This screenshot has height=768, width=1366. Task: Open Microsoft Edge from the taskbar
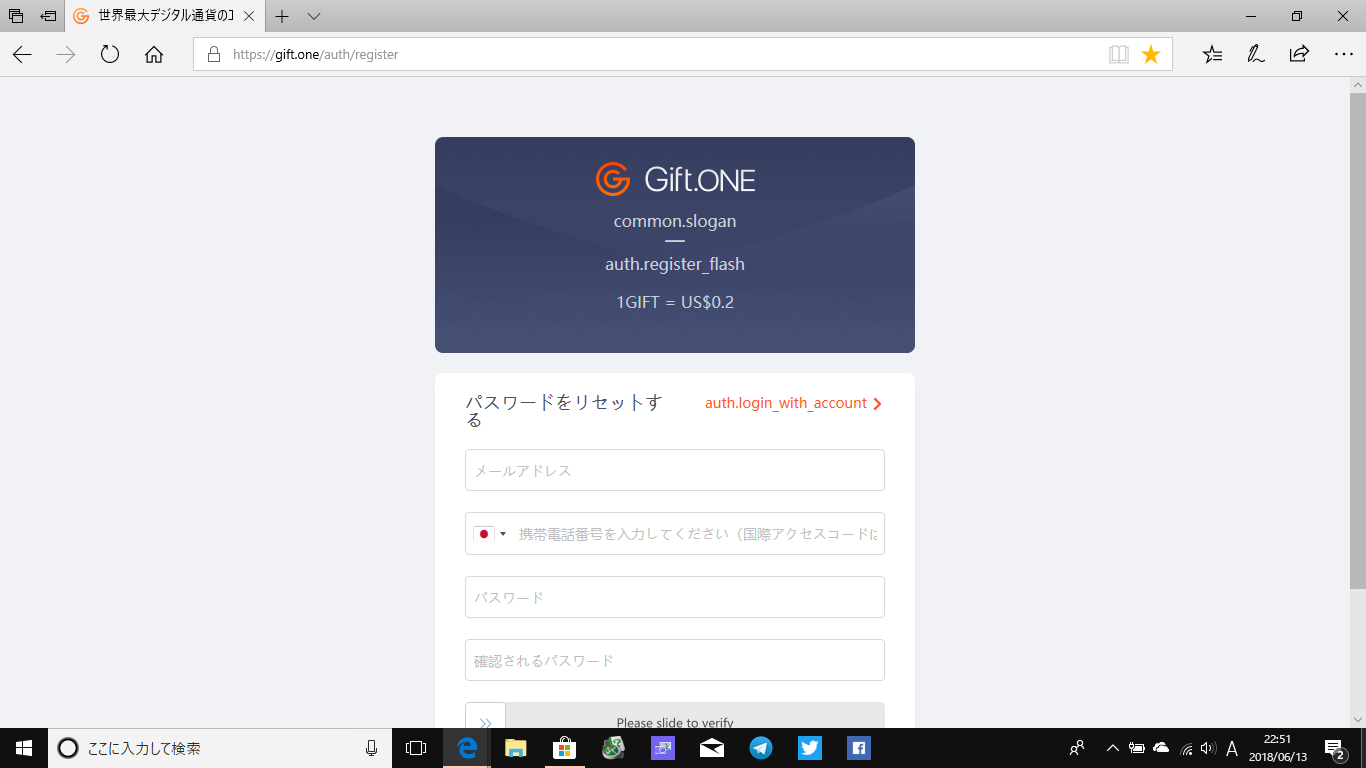pos(467,748)
